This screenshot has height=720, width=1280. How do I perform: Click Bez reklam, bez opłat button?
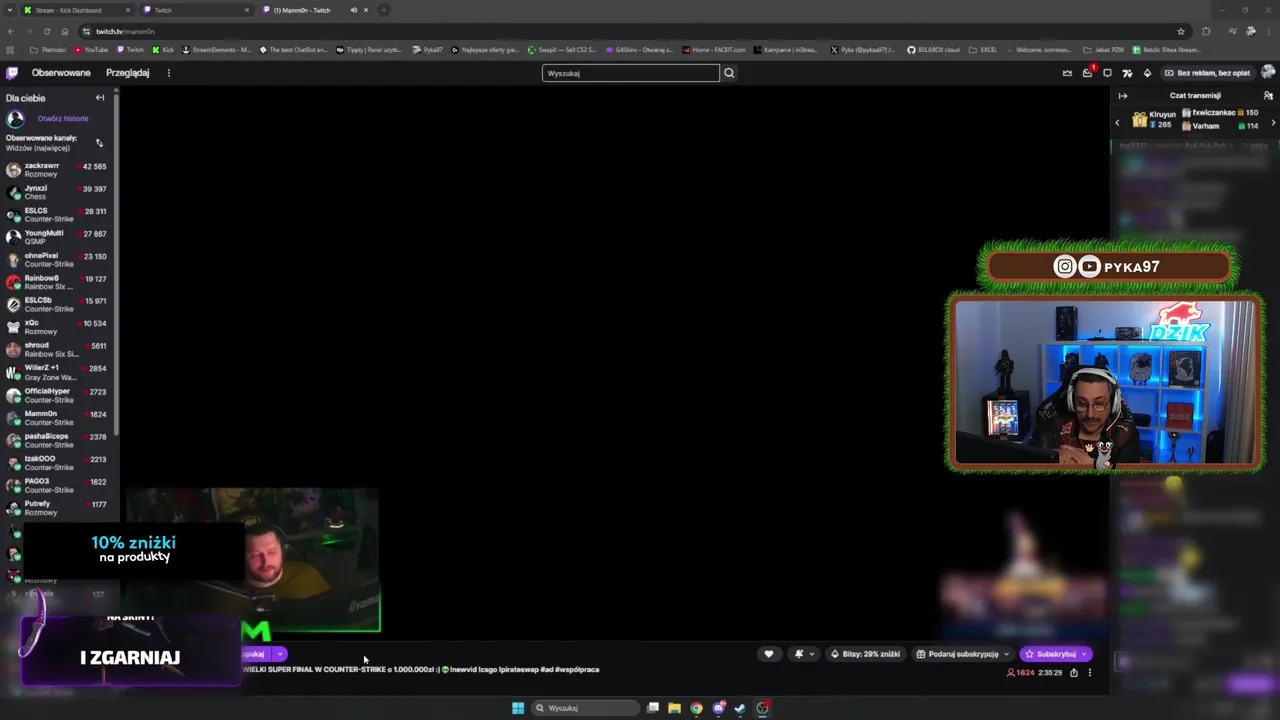coord(1208,73)
